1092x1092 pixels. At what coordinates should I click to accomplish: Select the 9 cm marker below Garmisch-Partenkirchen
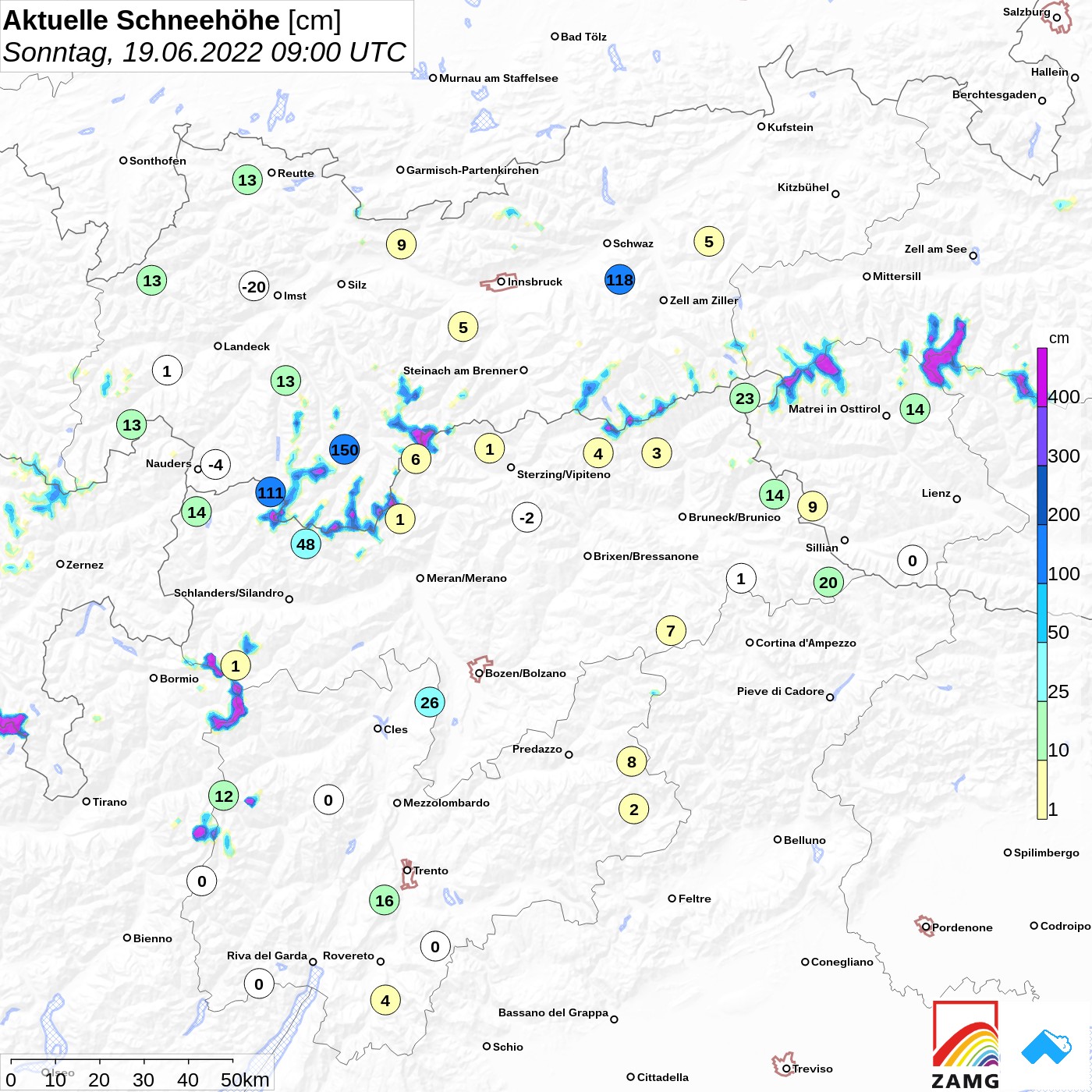click(x=402, y=244)
